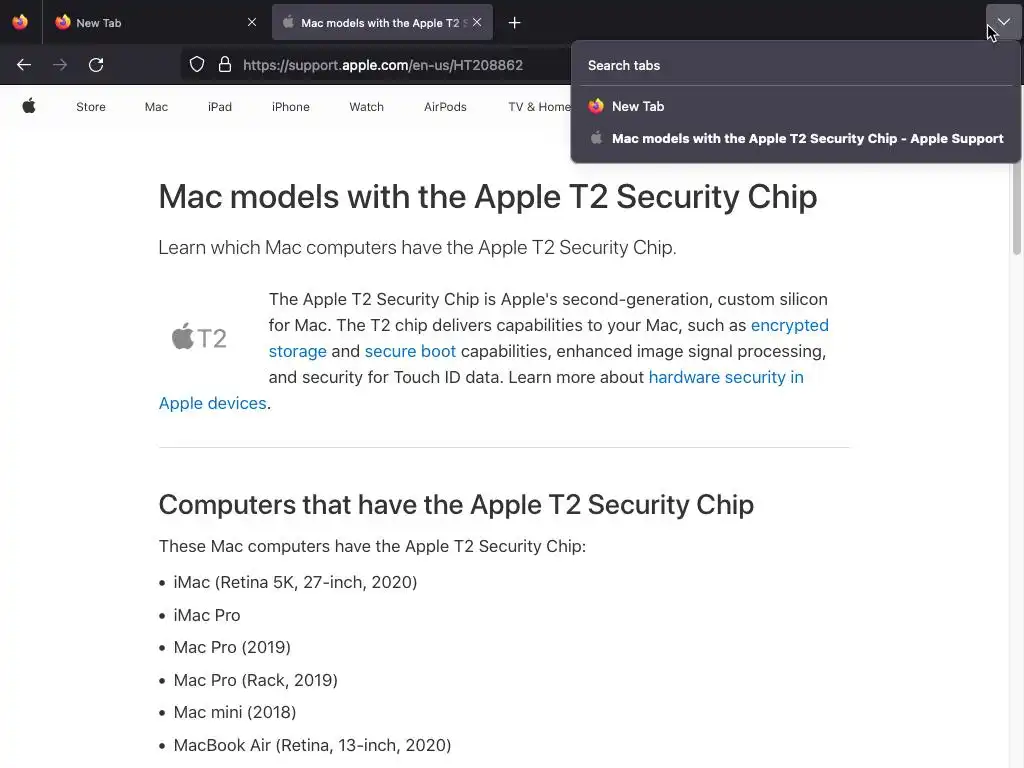Reload the current page
Screen dimensions: 1024x768
[96, 65]
